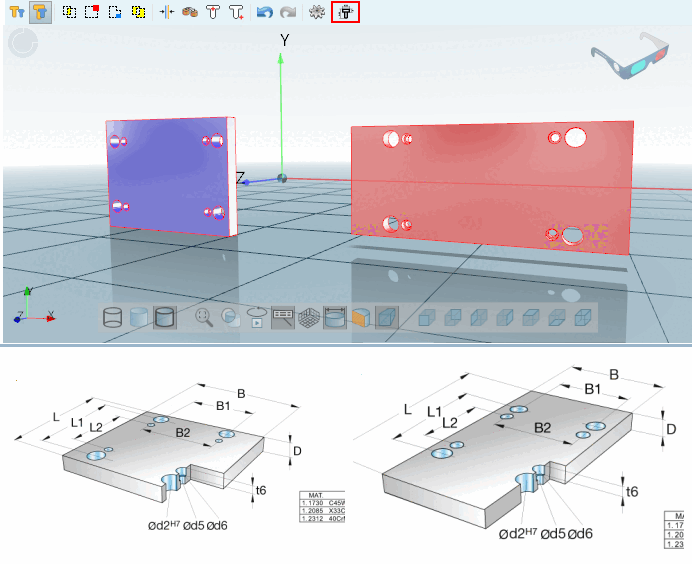
Task: Click the dashed selection with red corner
Action: tap(92, 12)
